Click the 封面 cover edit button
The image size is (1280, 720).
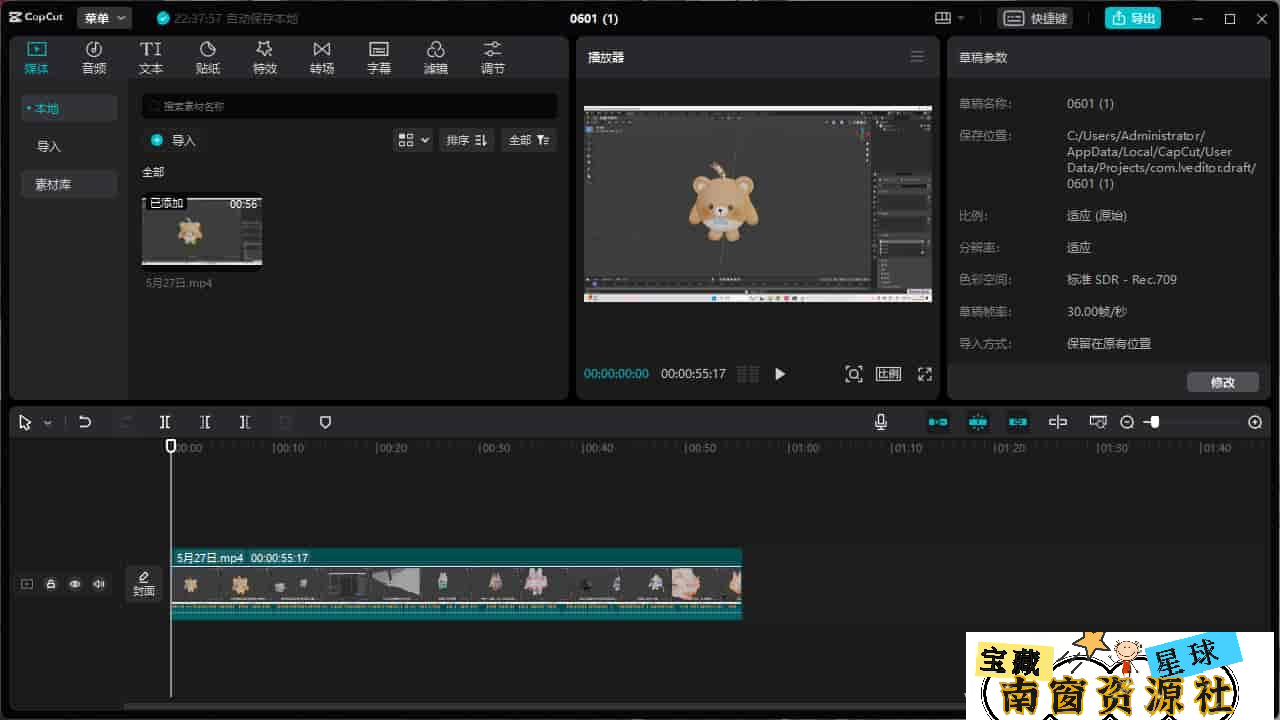click(x=144, y=584)
